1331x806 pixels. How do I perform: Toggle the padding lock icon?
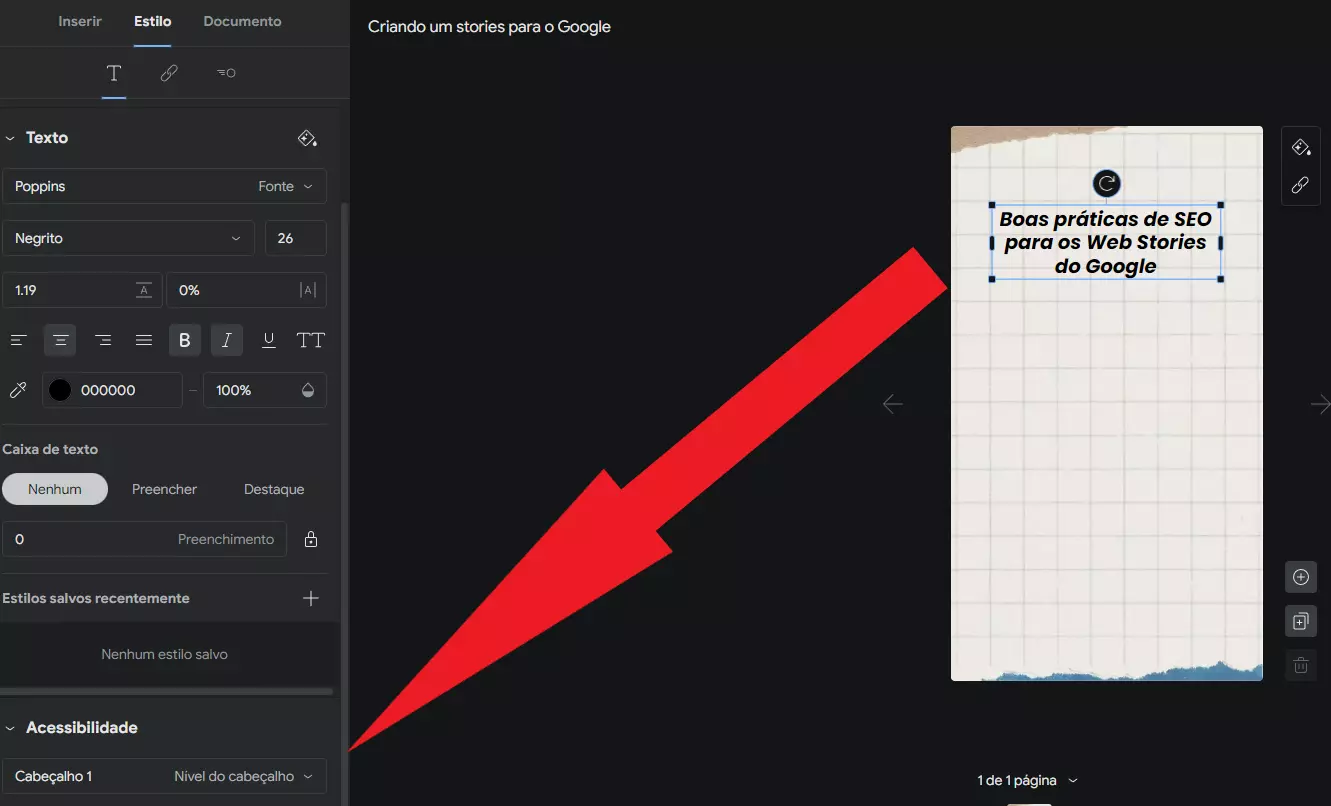coord(311,539)
